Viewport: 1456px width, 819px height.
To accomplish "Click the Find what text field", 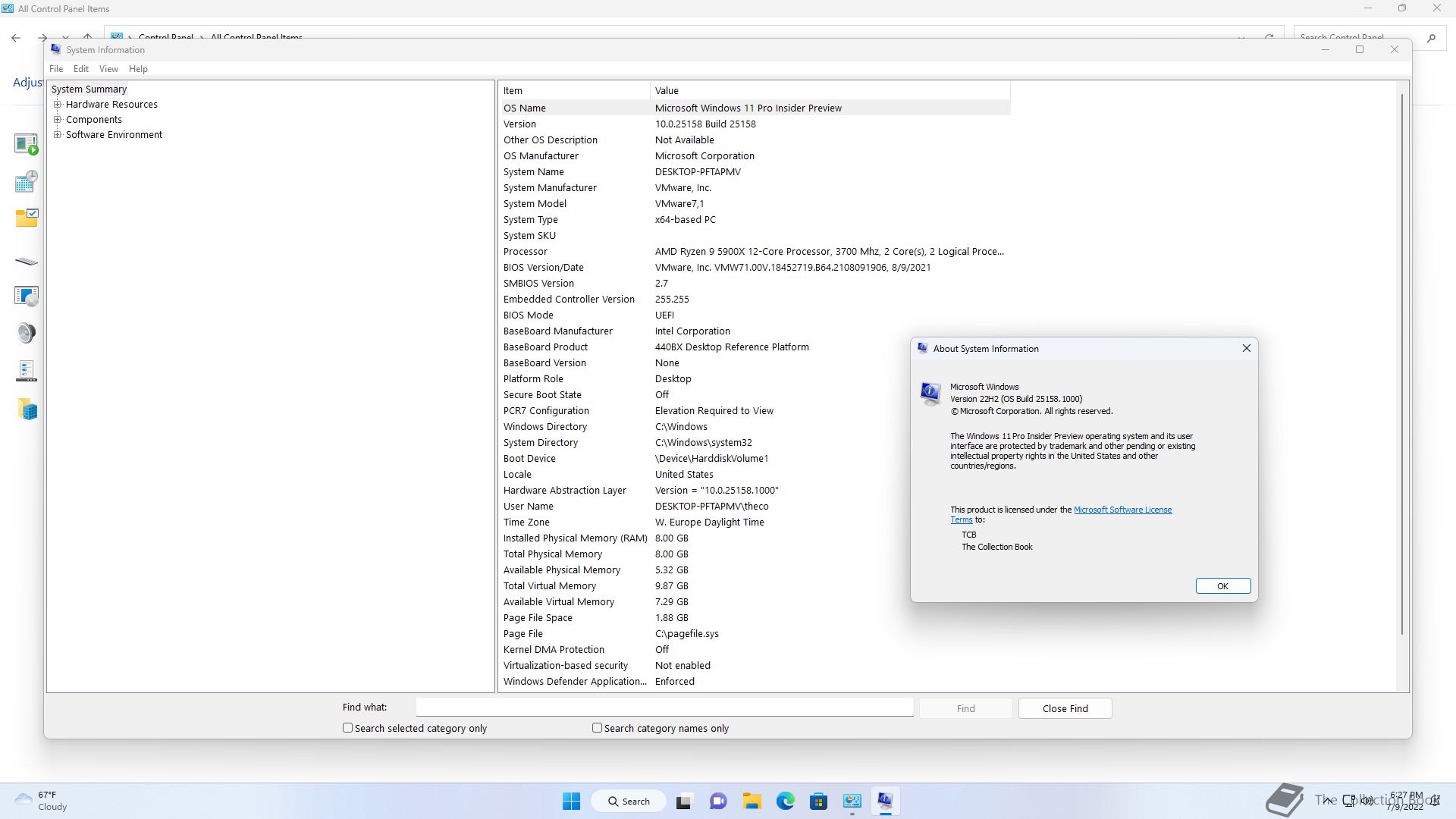I will 664,707.
